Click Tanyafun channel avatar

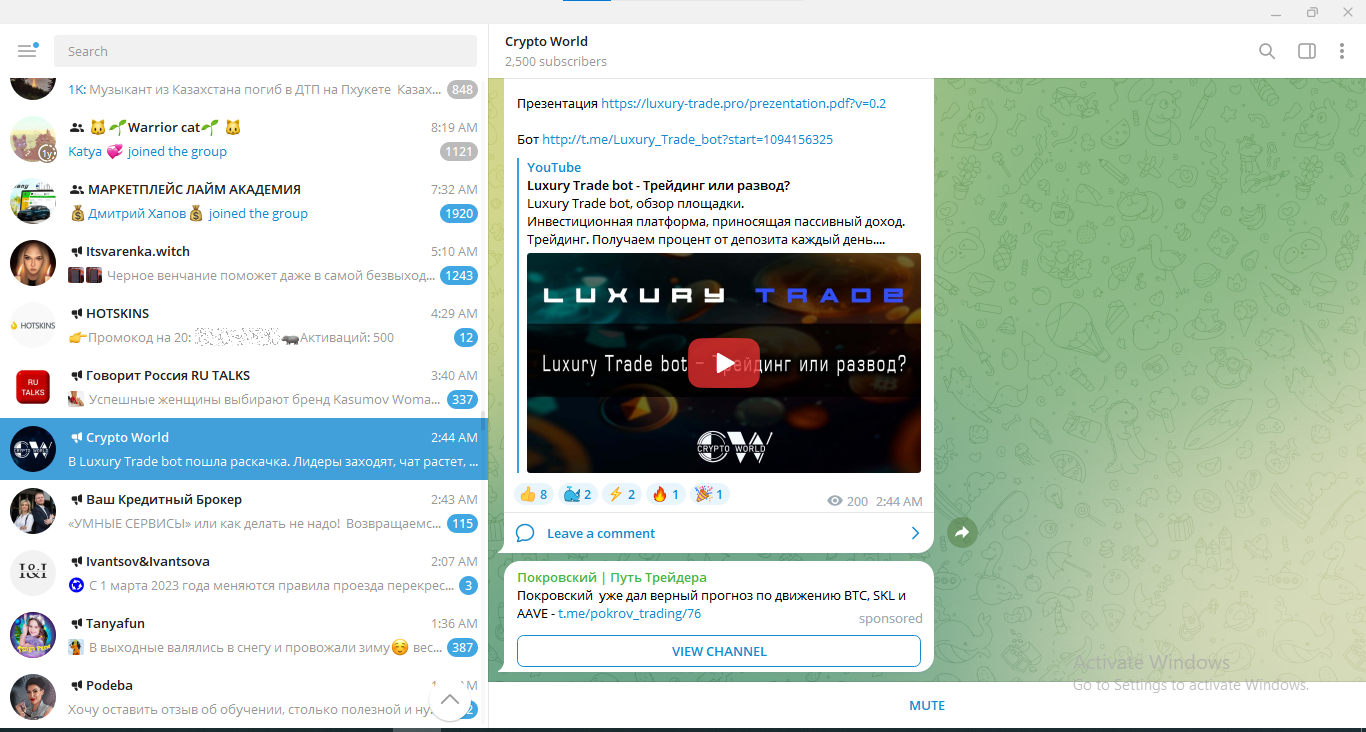coord(33,635)
